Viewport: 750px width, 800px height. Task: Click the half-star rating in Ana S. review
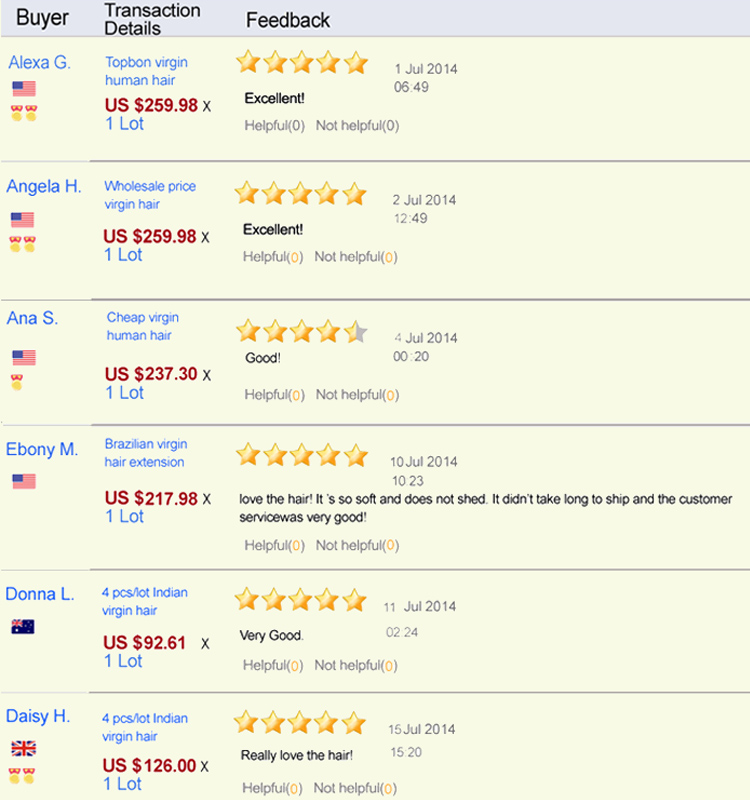[x=356, y=332]
